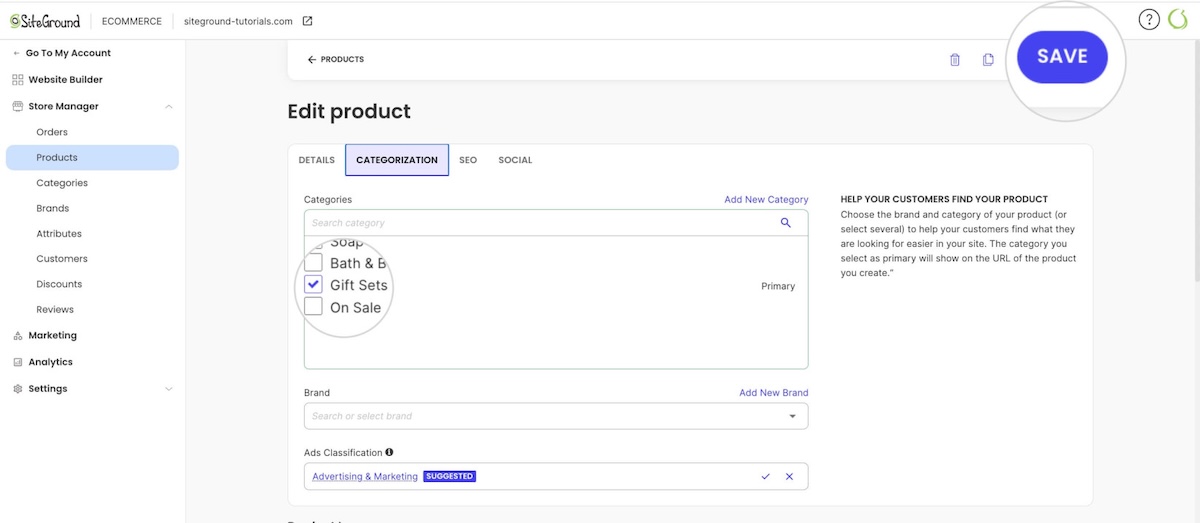1200x523 pixels.
Task: Open siteground-tutorials.com site link
Action: (238, 21)
